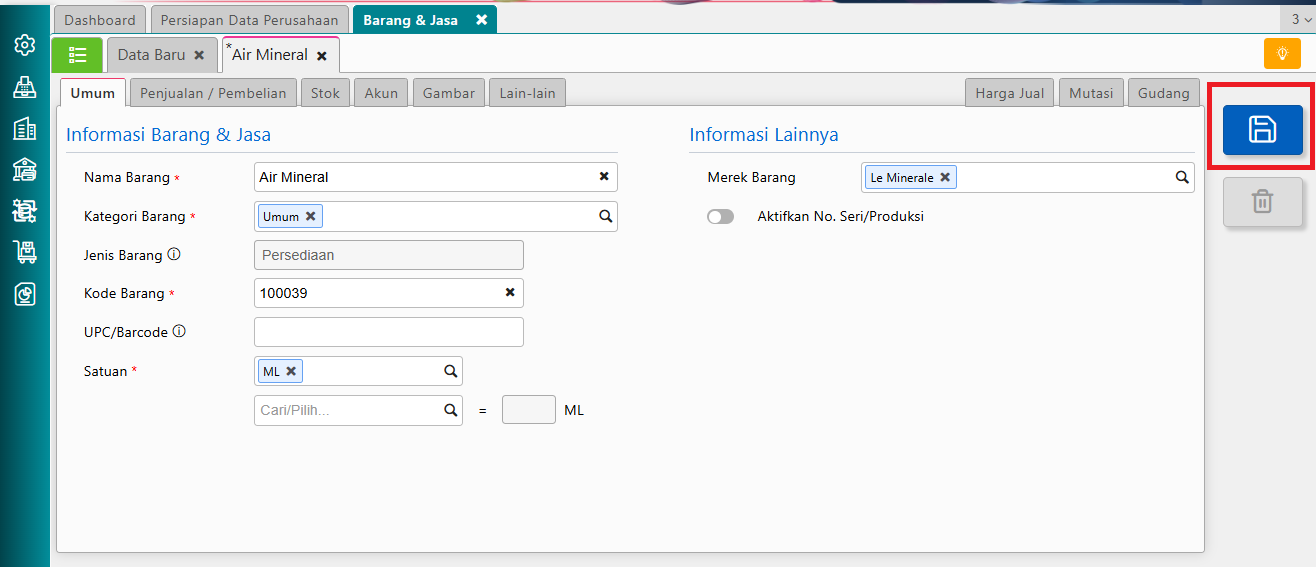Open the Gambar tab
Viewport: 1316px width, 567px height.
pyautogui.click(x=449, y=93)
